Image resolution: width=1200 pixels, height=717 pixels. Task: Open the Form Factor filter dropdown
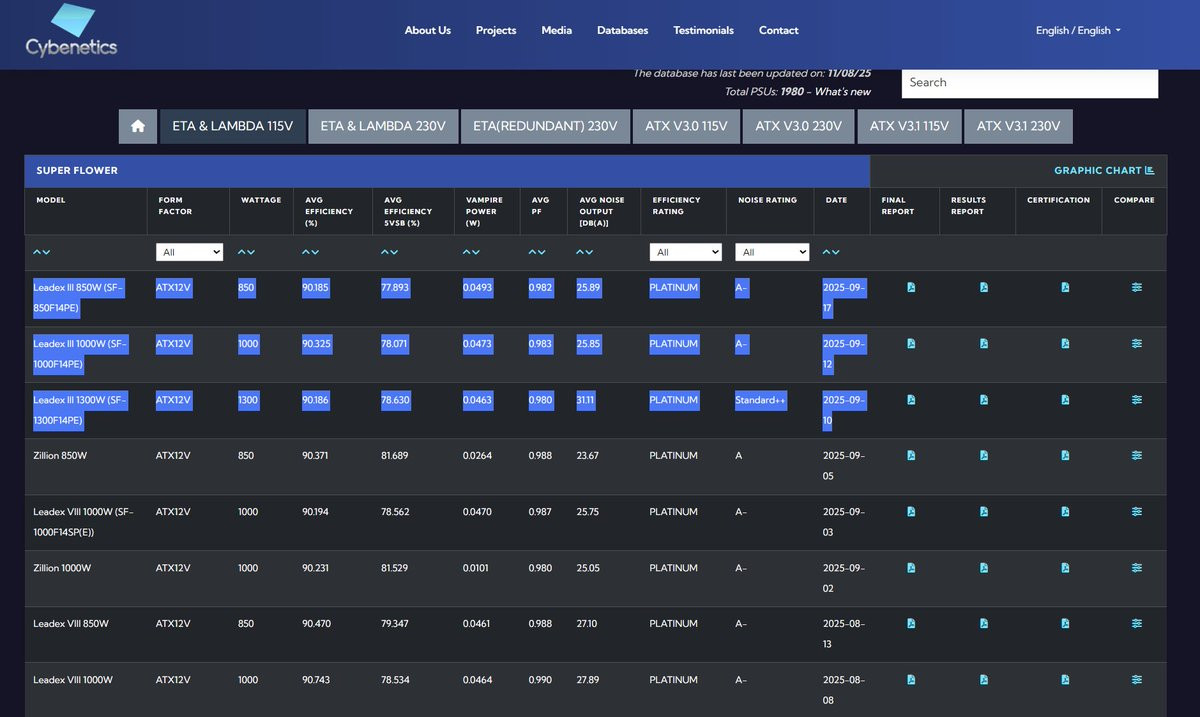coord(189,253)
